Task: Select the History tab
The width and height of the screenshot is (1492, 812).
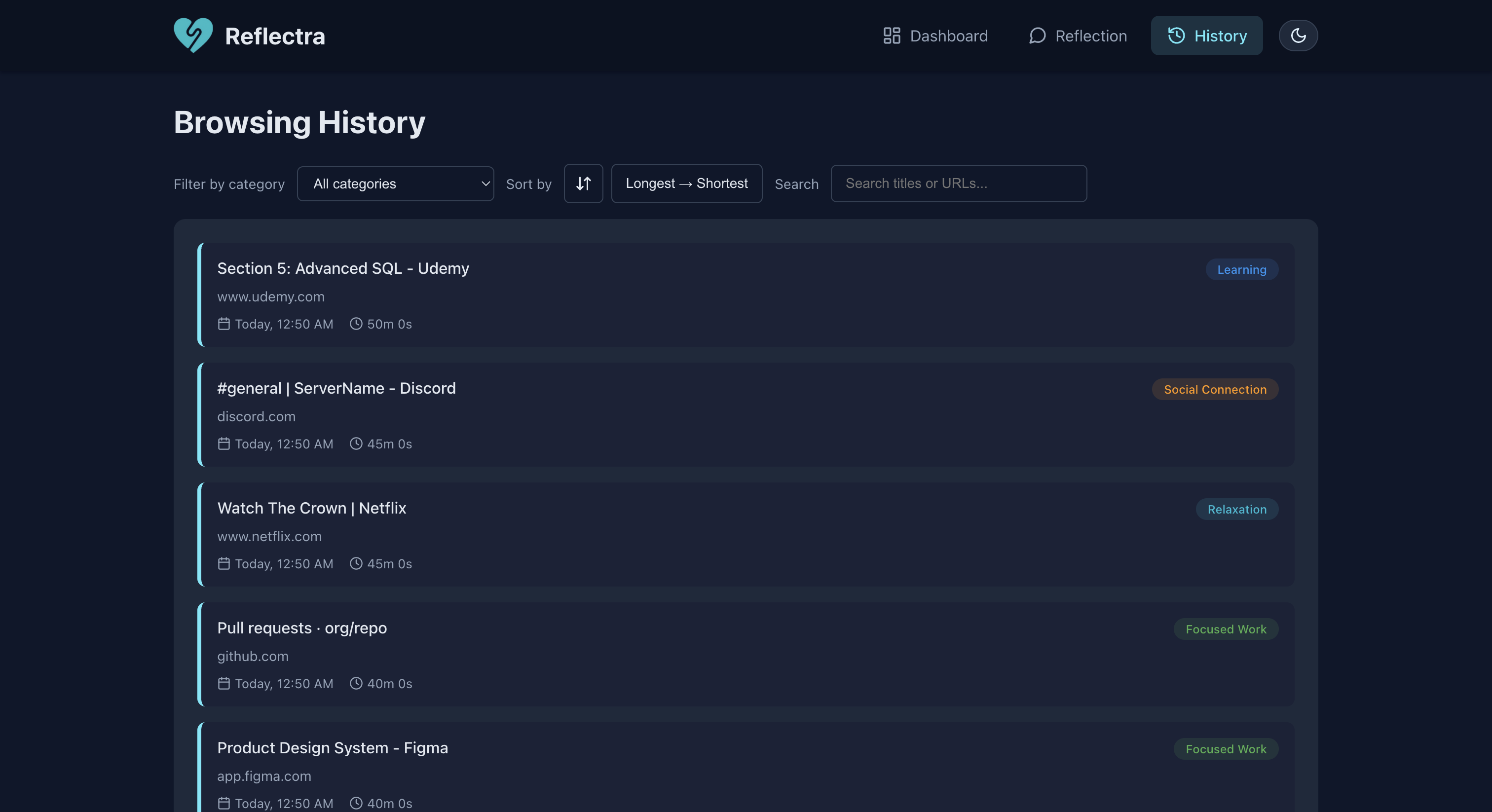Action: coord(1206,36)
